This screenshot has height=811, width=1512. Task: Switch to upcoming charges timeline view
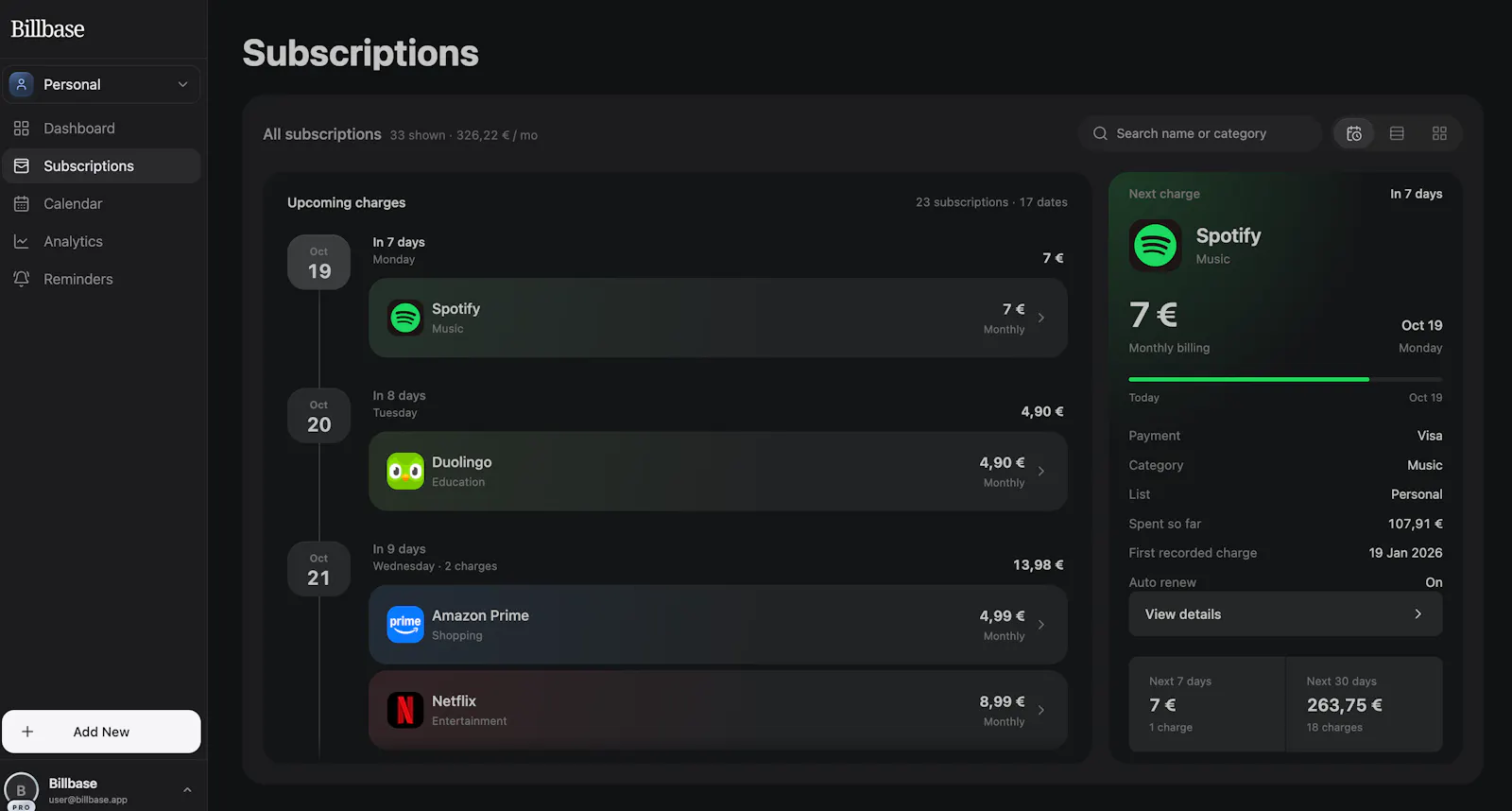[x=1354, y=133]
